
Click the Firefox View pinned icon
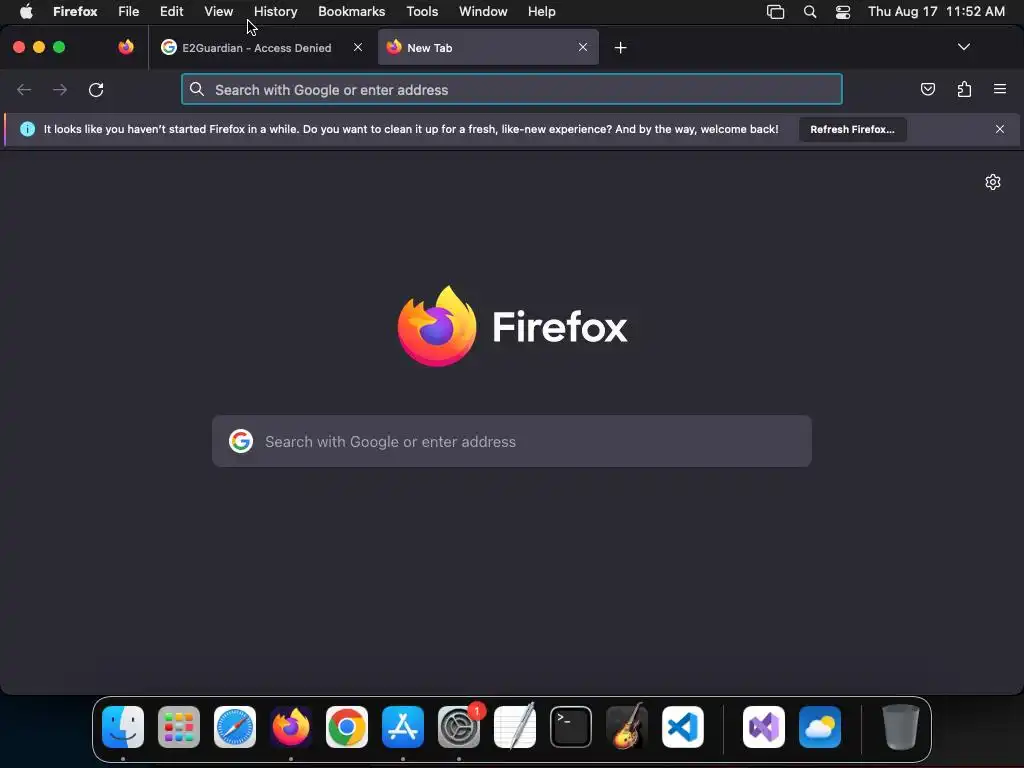(126, 47)
